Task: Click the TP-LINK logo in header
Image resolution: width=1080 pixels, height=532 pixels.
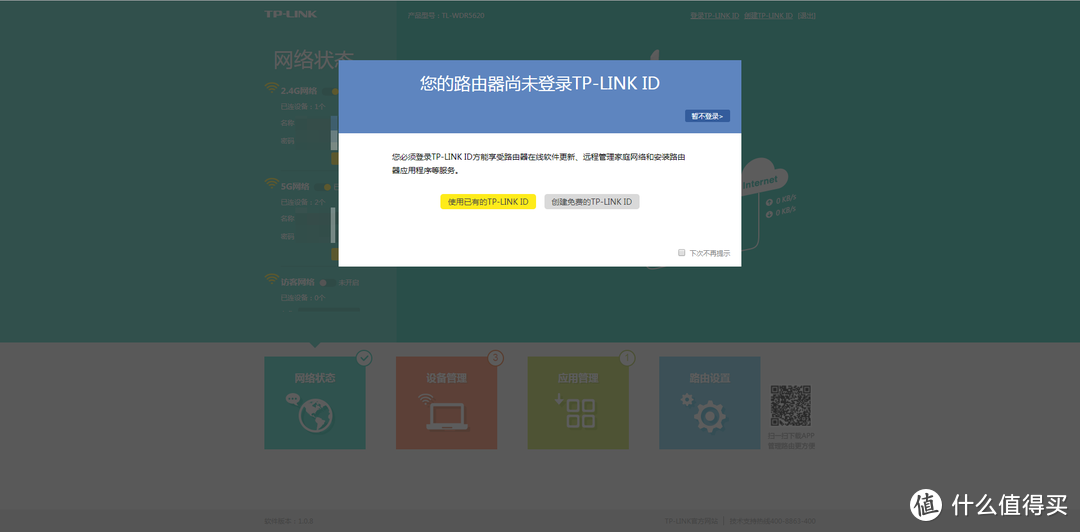Action: 291,14
